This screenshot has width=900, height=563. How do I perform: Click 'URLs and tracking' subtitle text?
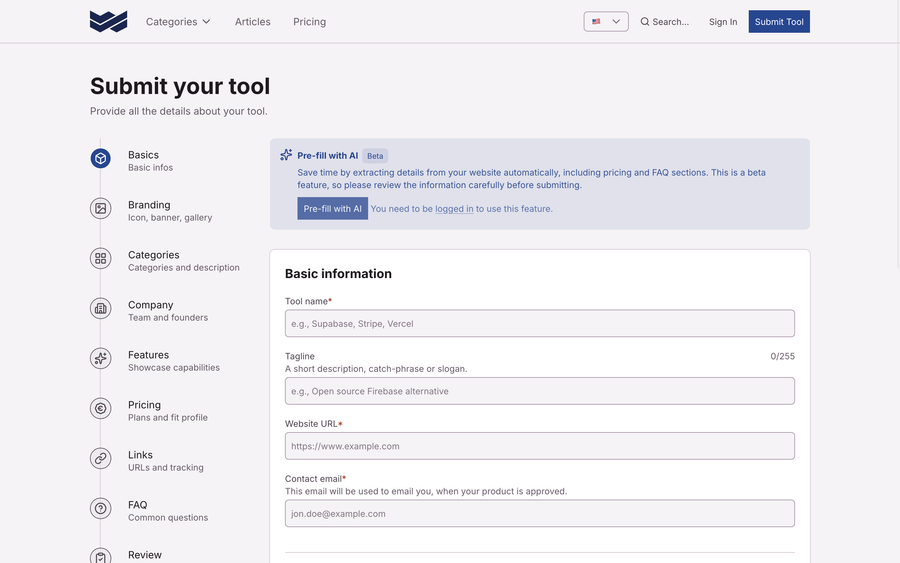(x=165, y=467)
